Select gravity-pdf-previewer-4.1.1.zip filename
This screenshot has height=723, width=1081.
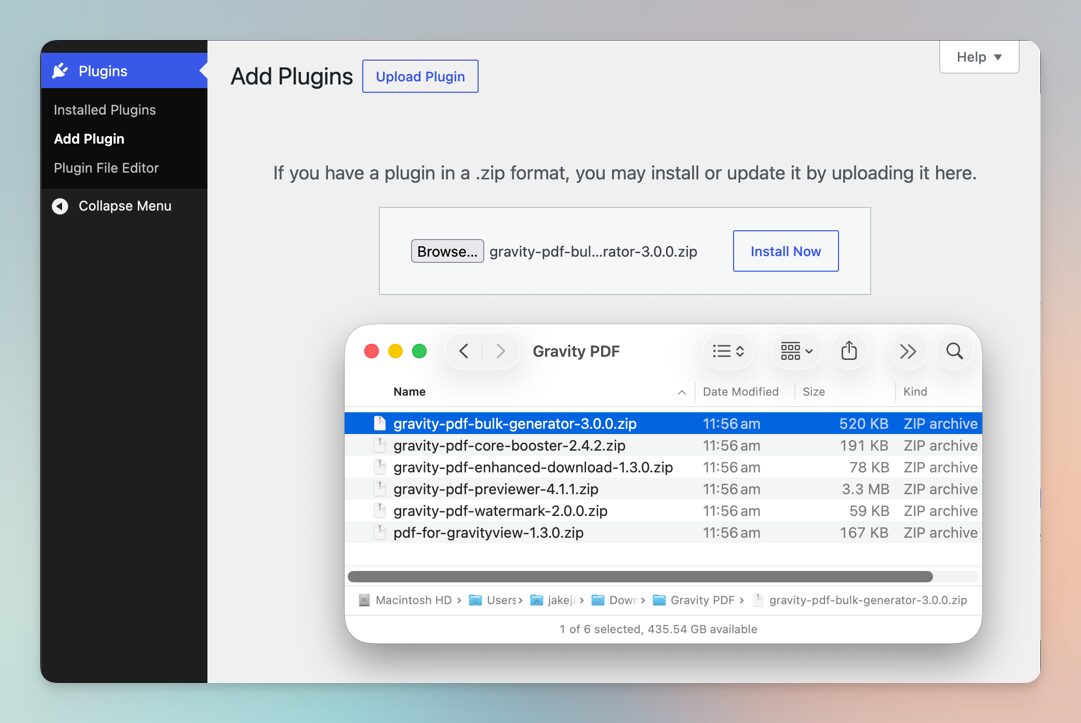496,489
